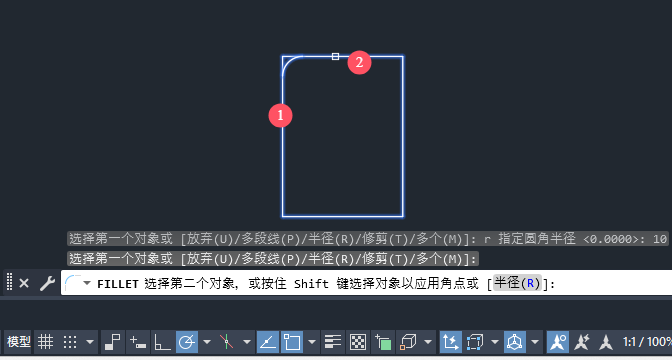Toggle transparency checkerboard icon
The image size is (672, 360).
pyautogui.click(x=357, y=342)
